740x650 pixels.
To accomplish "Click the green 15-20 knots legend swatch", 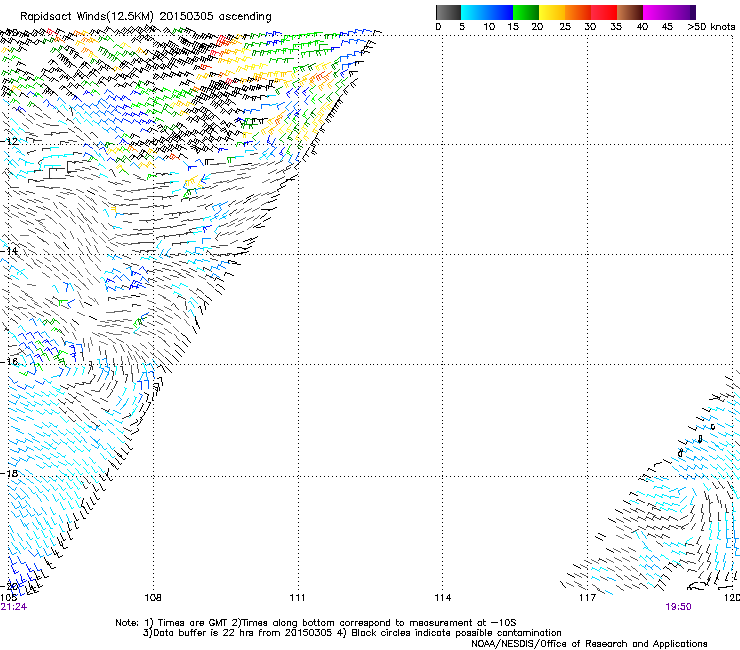I will click(x=526, y=12).
